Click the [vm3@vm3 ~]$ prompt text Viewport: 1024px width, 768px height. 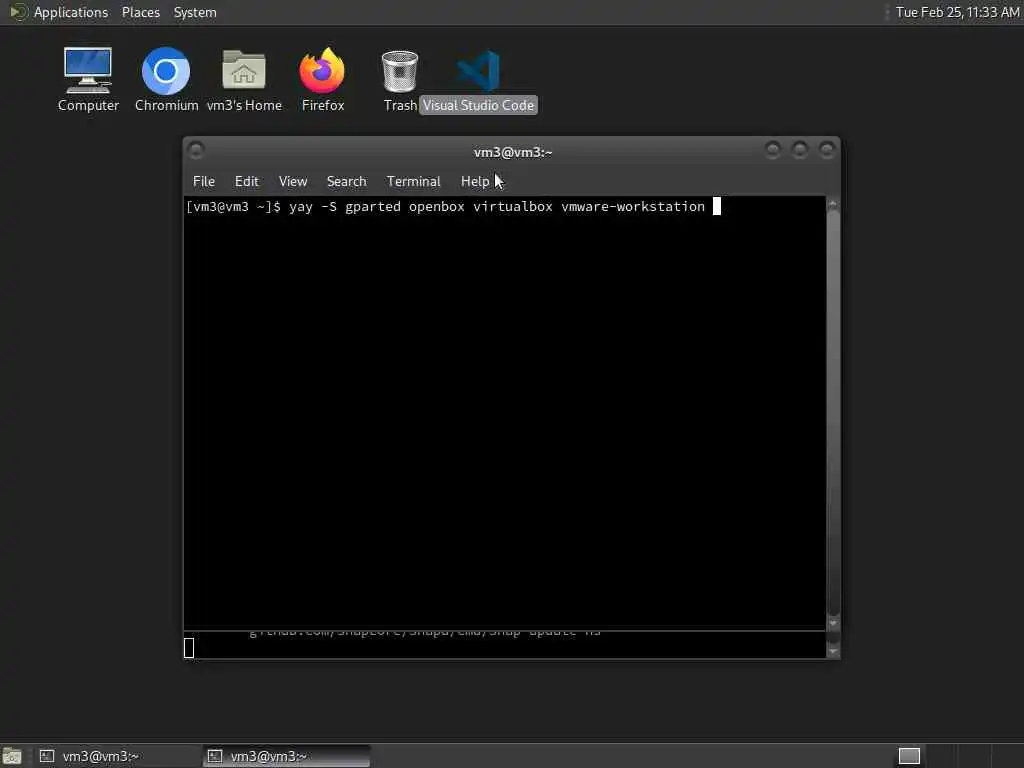(233, 207)
